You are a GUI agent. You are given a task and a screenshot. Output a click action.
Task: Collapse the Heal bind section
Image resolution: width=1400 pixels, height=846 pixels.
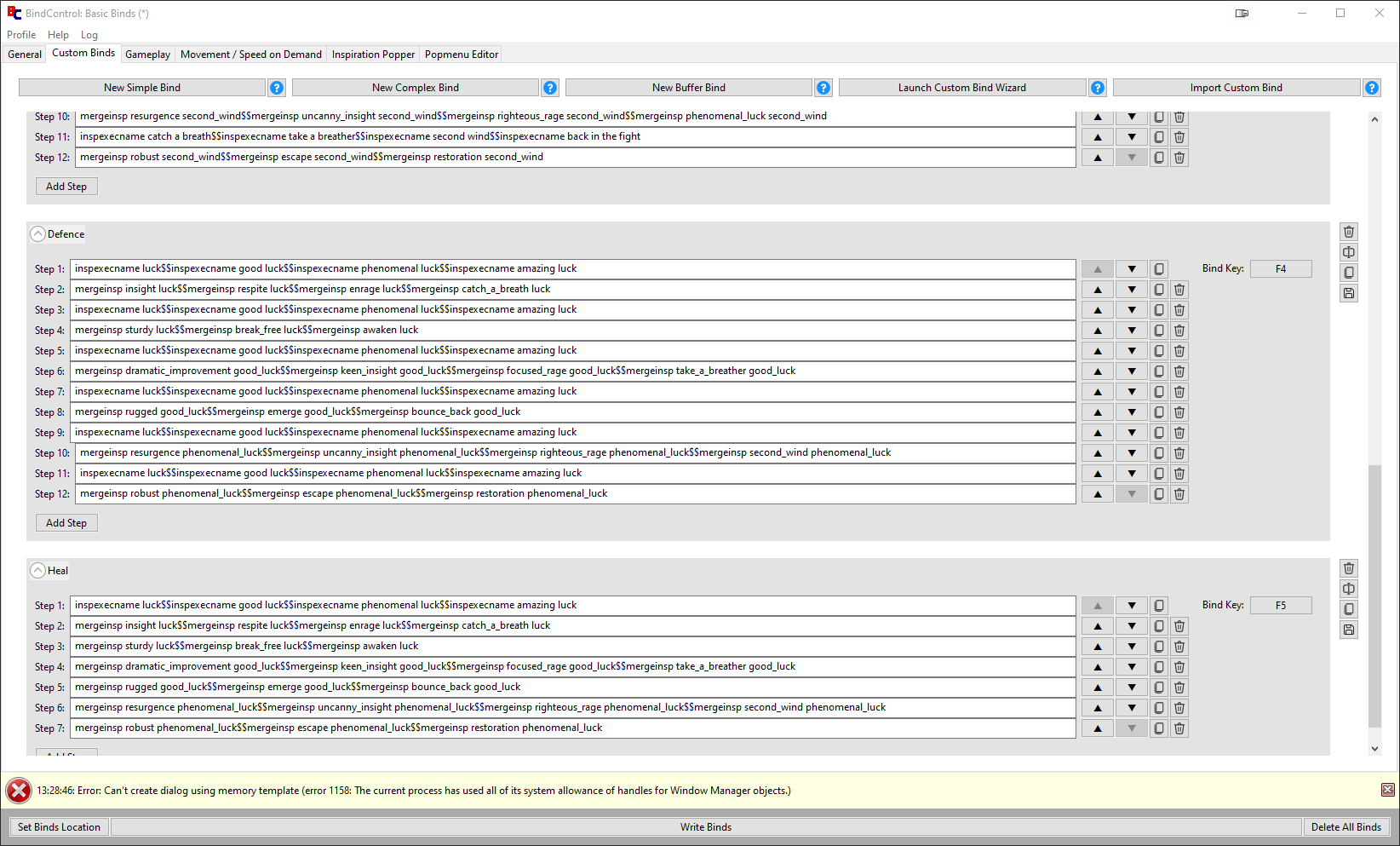(38, 571)
